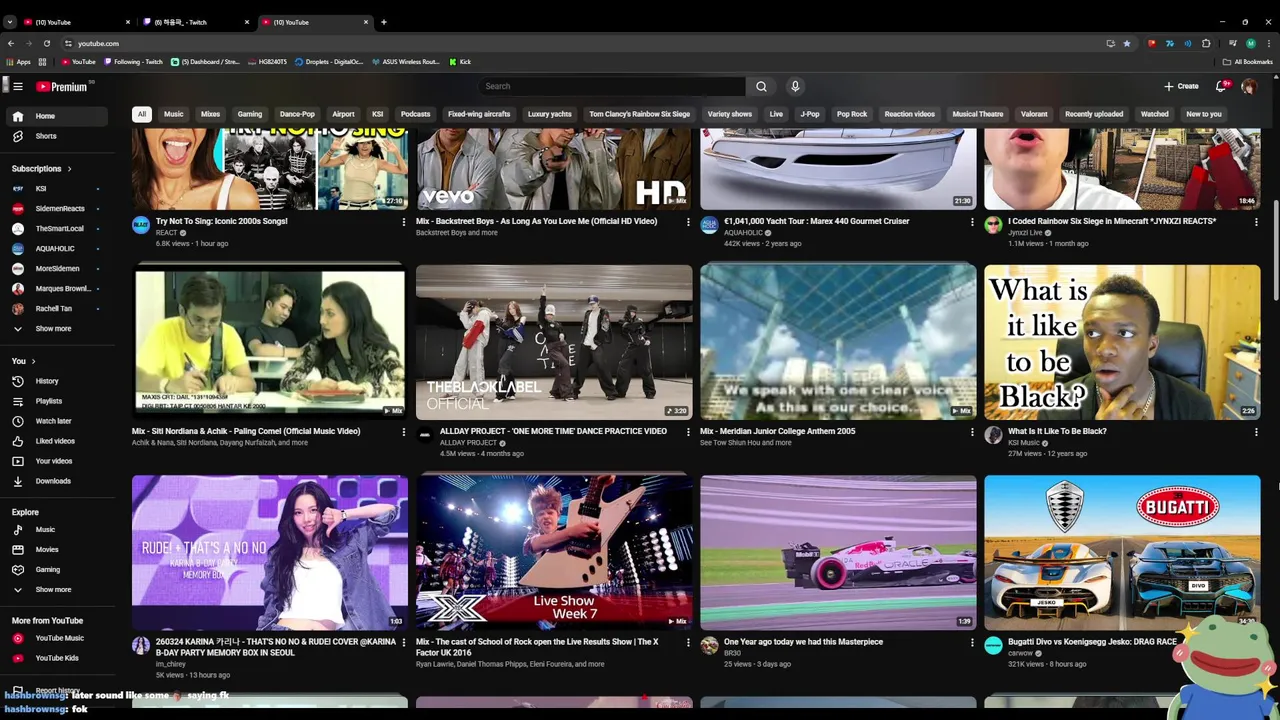Open options menu for Bugatti Divo drag race
Viewport: 1280px width, 720px height.
tap(1256, 642)
